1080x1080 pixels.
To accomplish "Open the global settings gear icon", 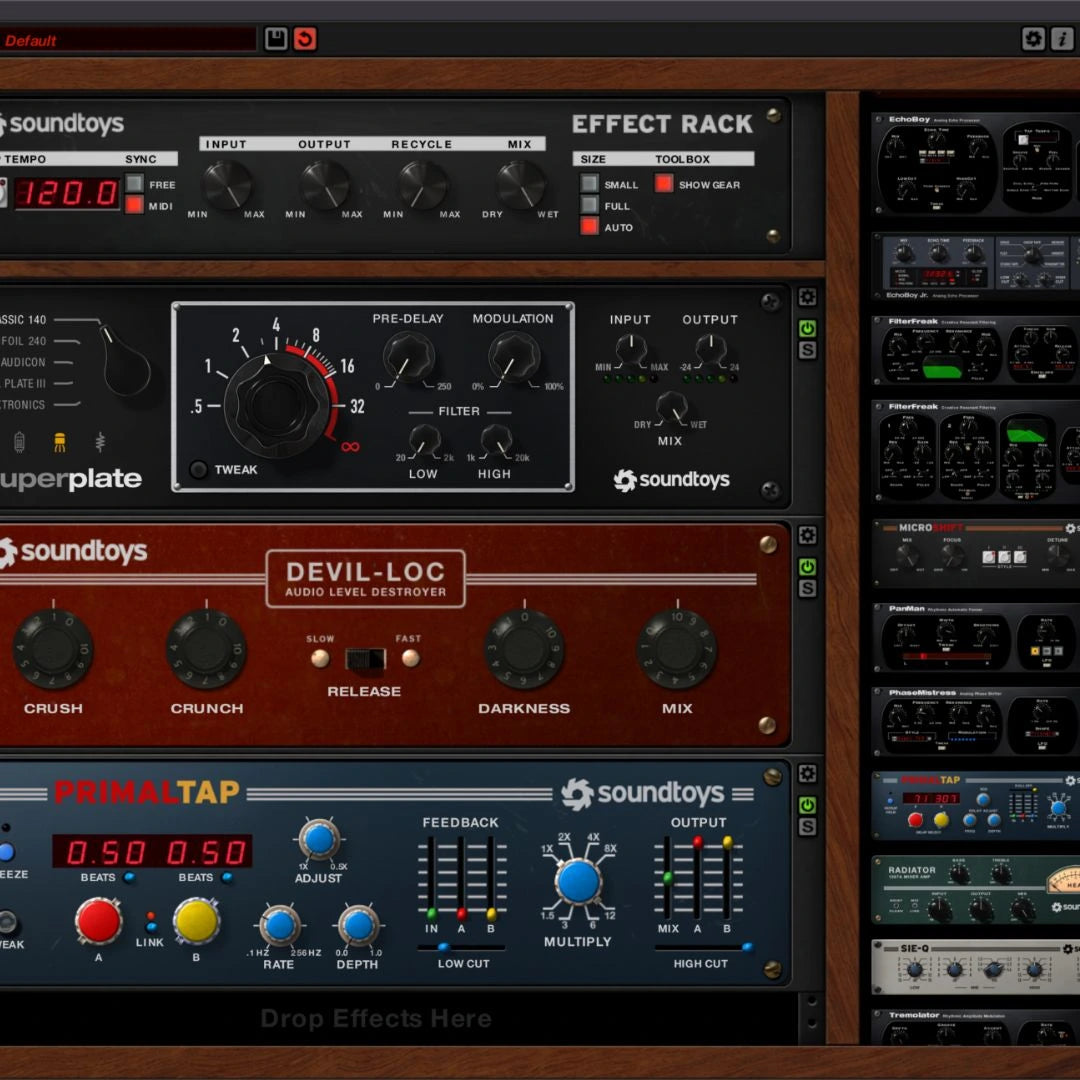I will [x=1033, y=39].
